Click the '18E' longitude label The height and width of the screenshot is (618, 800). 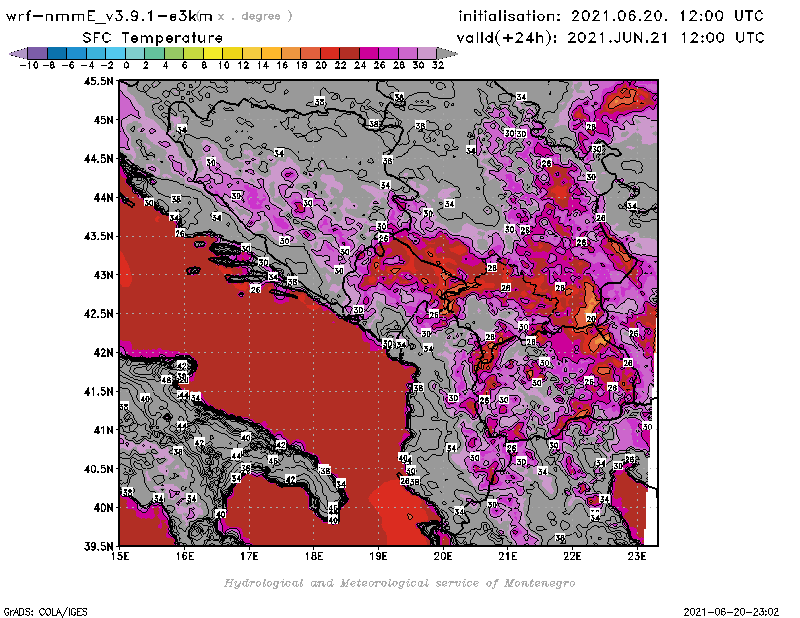(314, 556)
